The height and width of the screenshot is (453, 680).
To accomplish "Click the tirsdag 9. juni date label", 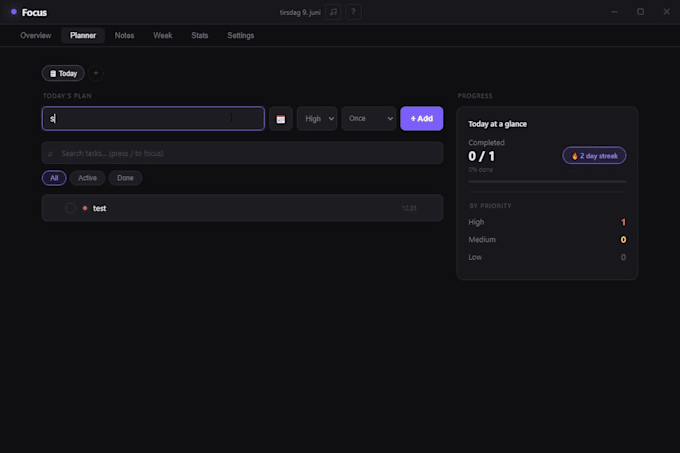I will (x=300, y=13).
